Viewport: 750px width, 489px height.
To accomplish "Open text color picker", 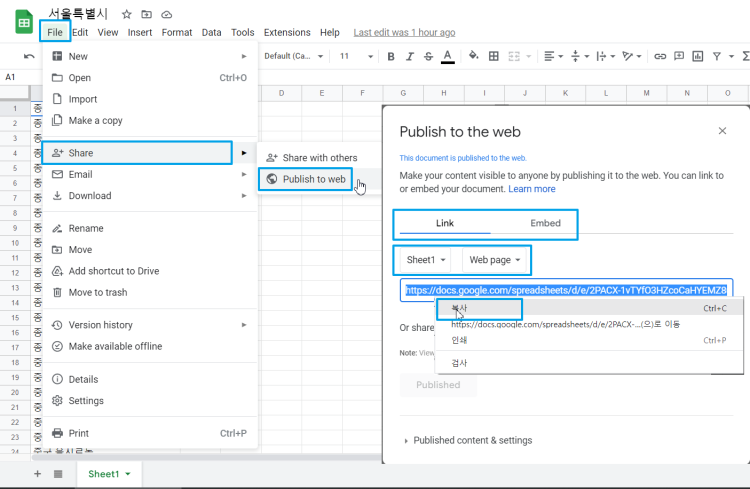I will [447, 56].
